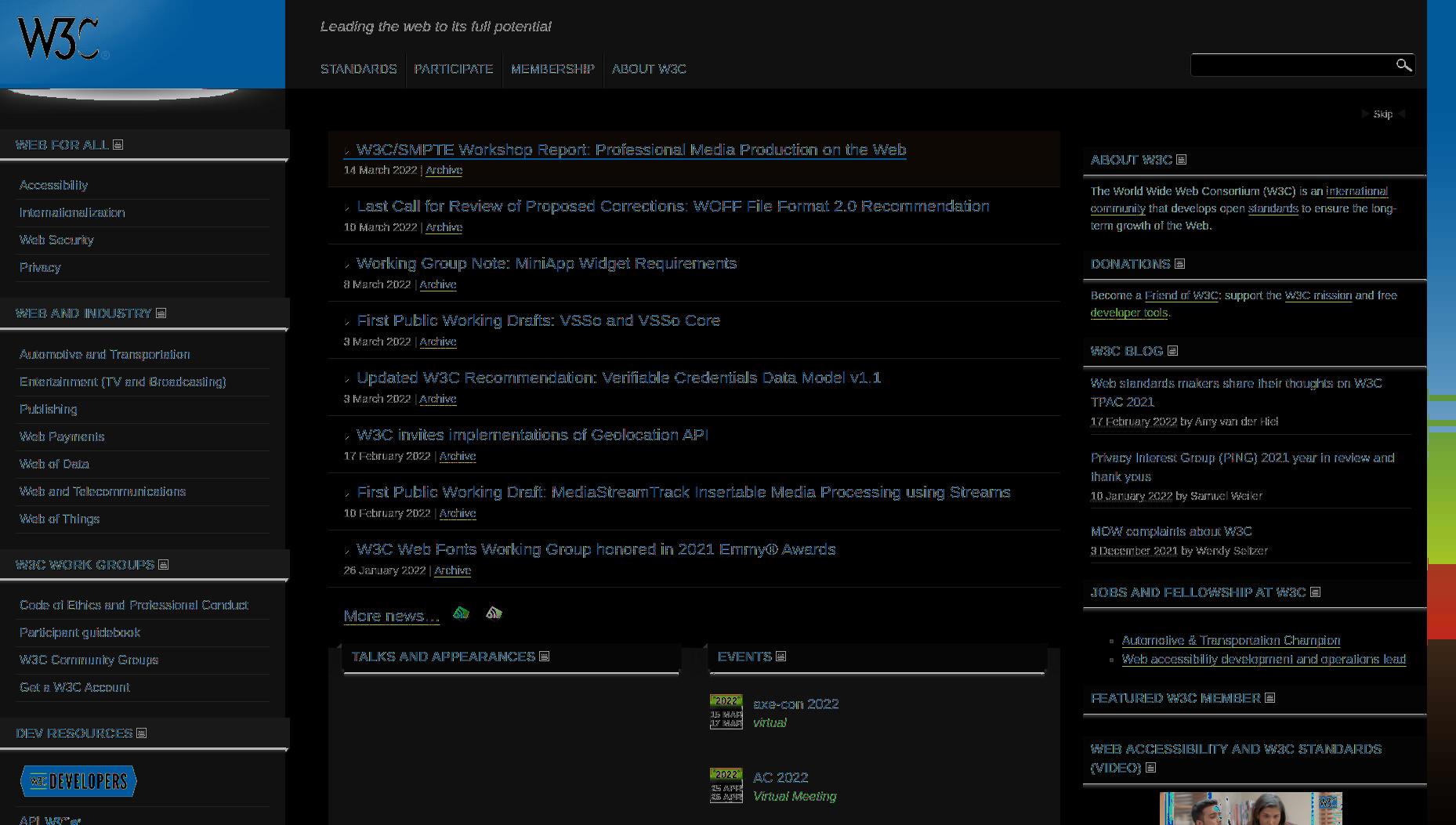This screenshot has height=825, width=1456.
Task: Collapse the Web and Industry section icon
Action: (x=161, y=313)
